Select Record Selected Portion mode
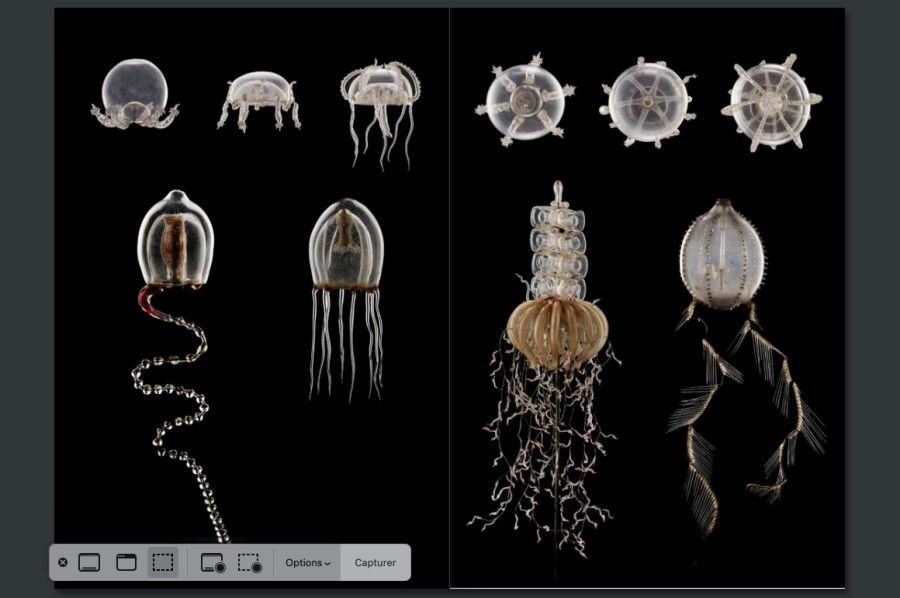 pos(250,563)
